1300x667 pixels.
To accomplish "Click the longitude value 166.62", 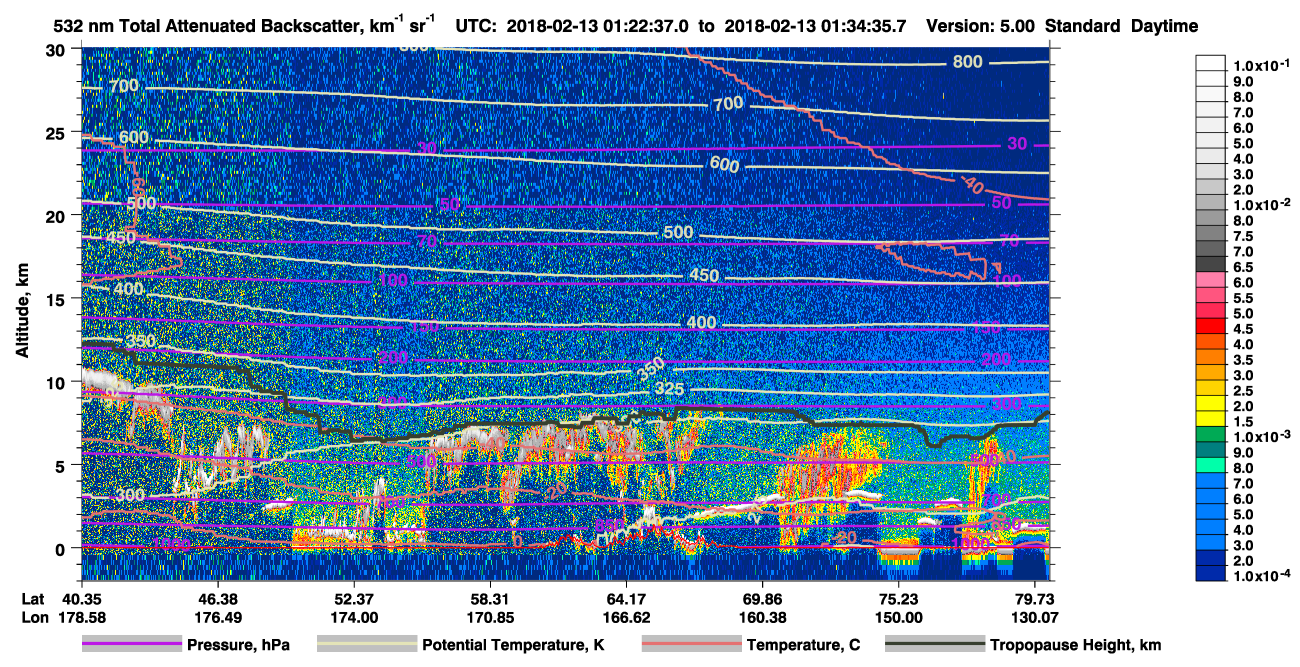I will (x=625, y=616).
